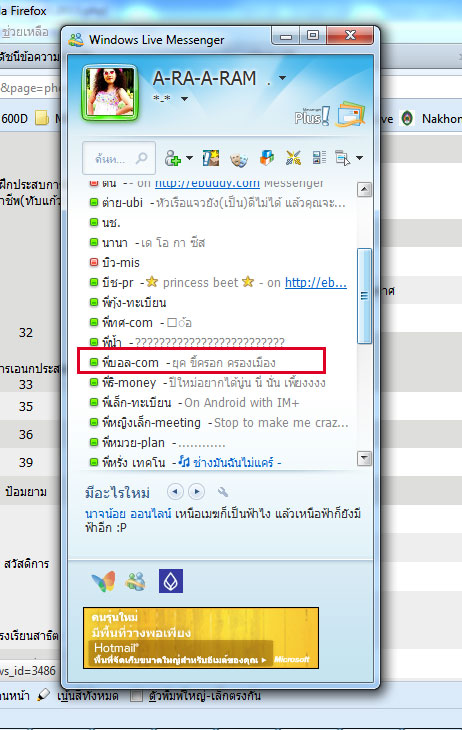Open the Add contact dropdown arrow
The width and height of the screenshot is (462, 730).
click(x=190, y=158)
